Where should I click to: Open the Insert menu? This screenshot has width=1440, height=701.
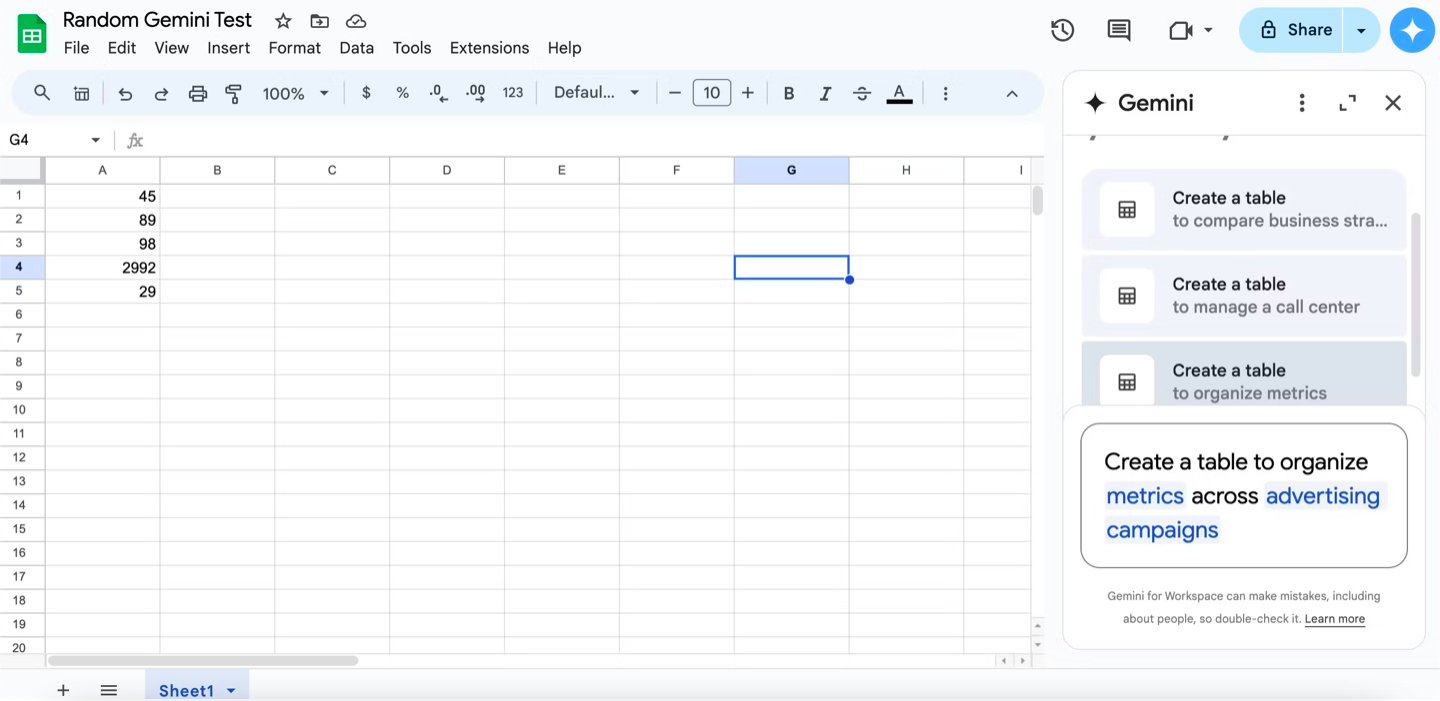pyautogui.click(x=228, y=48)
